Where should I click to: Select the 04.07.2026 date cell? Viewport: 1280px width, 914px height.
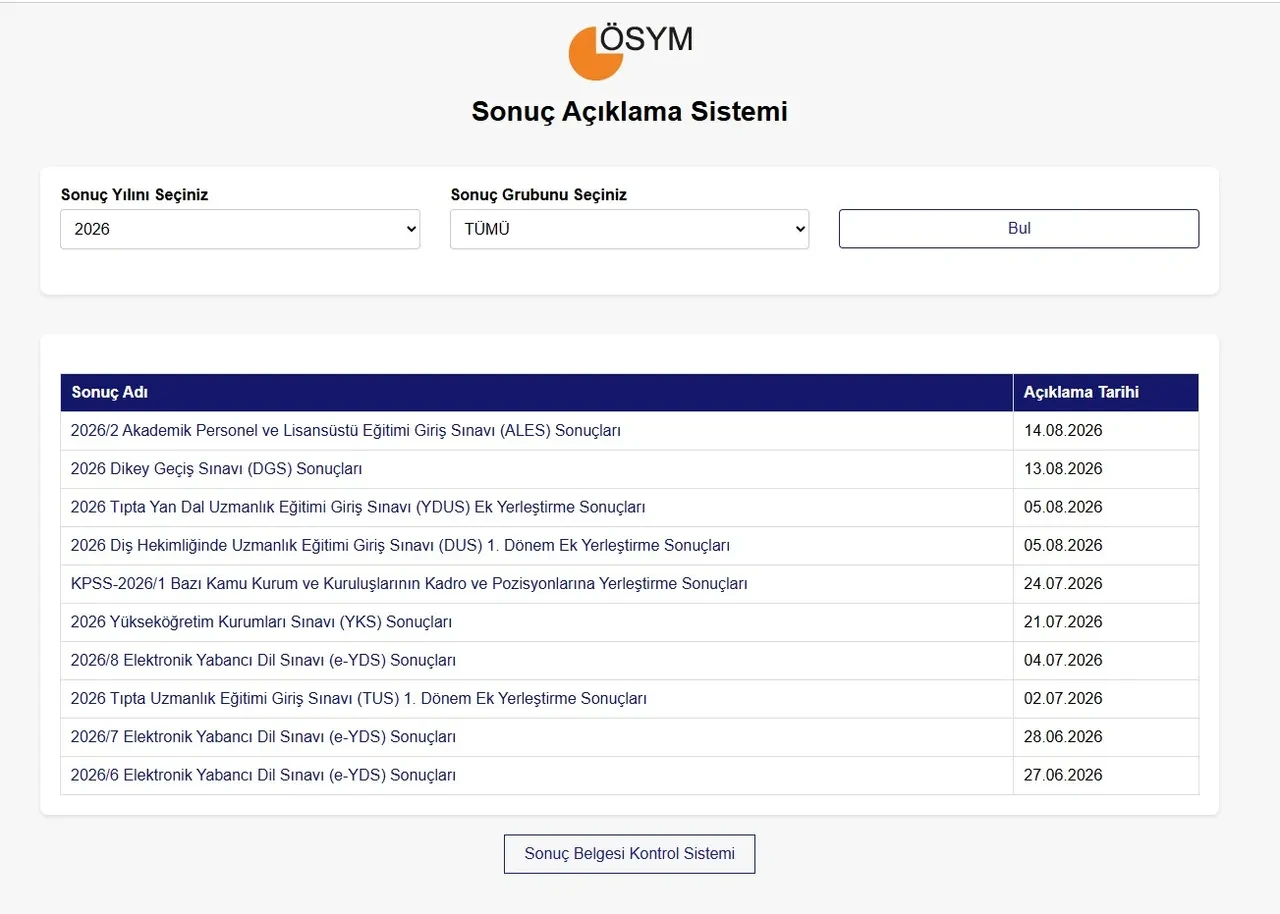click(x=1106, y=660)
